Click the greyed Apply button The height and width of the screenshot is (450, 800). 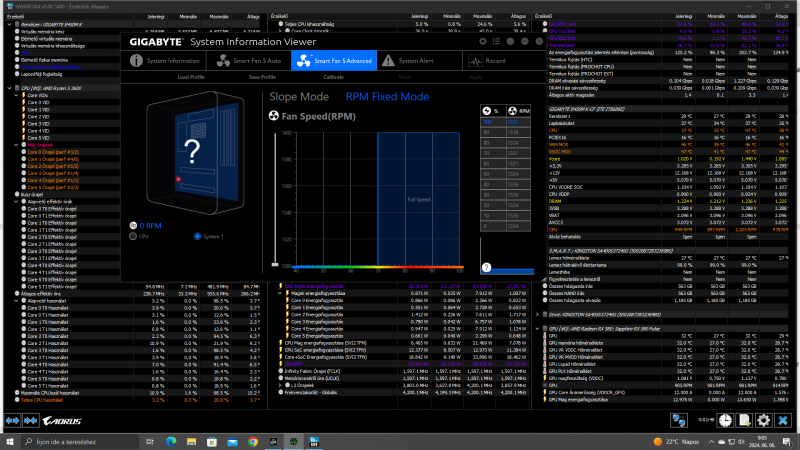pos(476,77)
